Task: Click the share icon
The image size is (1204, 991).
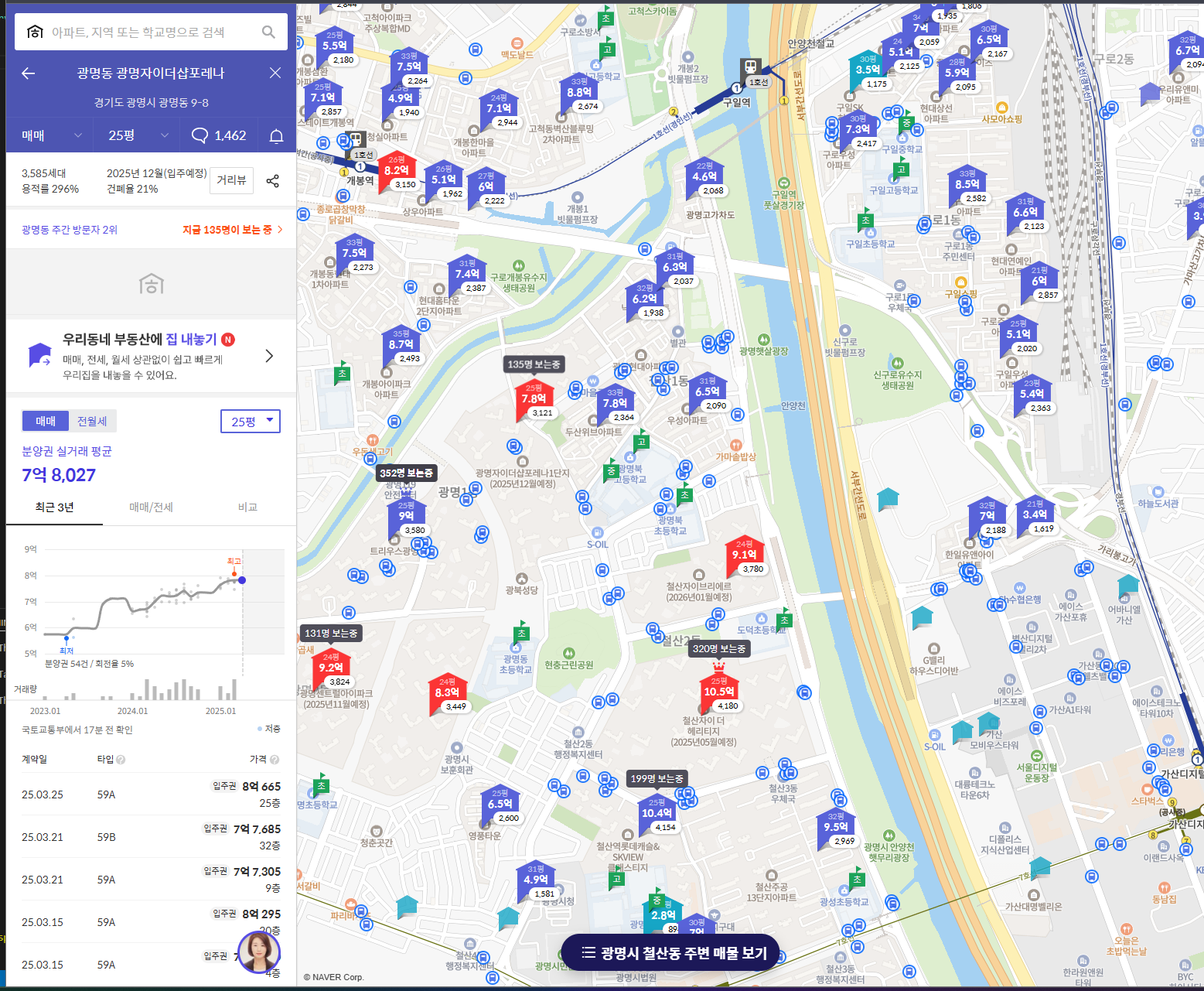Action: pyautogui.click(x=273, y=181)
